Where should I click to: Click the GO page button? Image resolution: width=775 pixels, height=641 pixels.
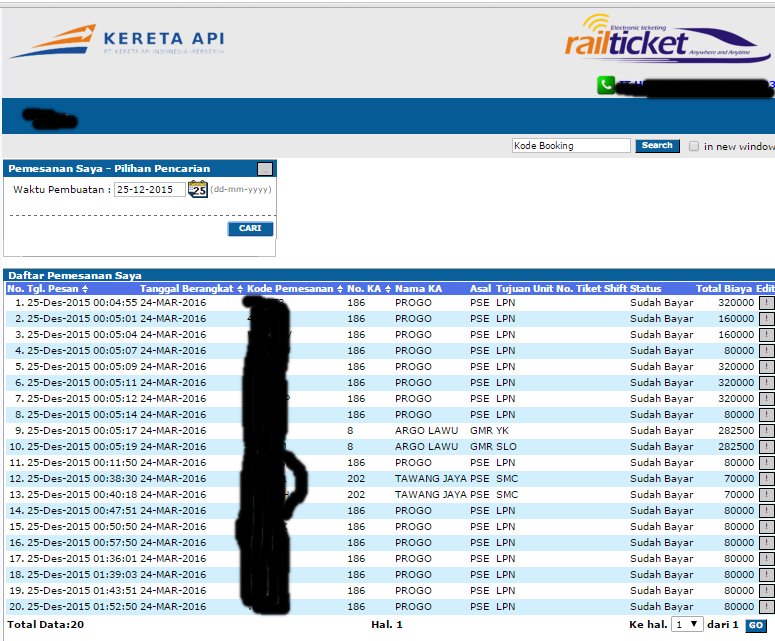[x=756, y=625]
